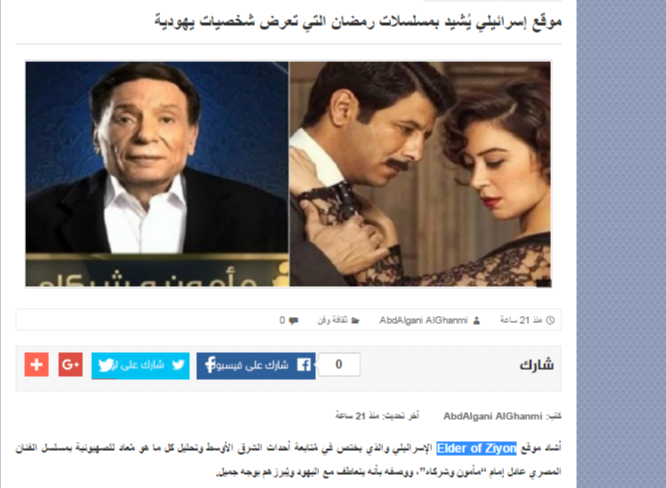Image resolution: width=666 pixels, height=488 pixels.
Task: Click the right photo of the couple
Action: [420, 174]
